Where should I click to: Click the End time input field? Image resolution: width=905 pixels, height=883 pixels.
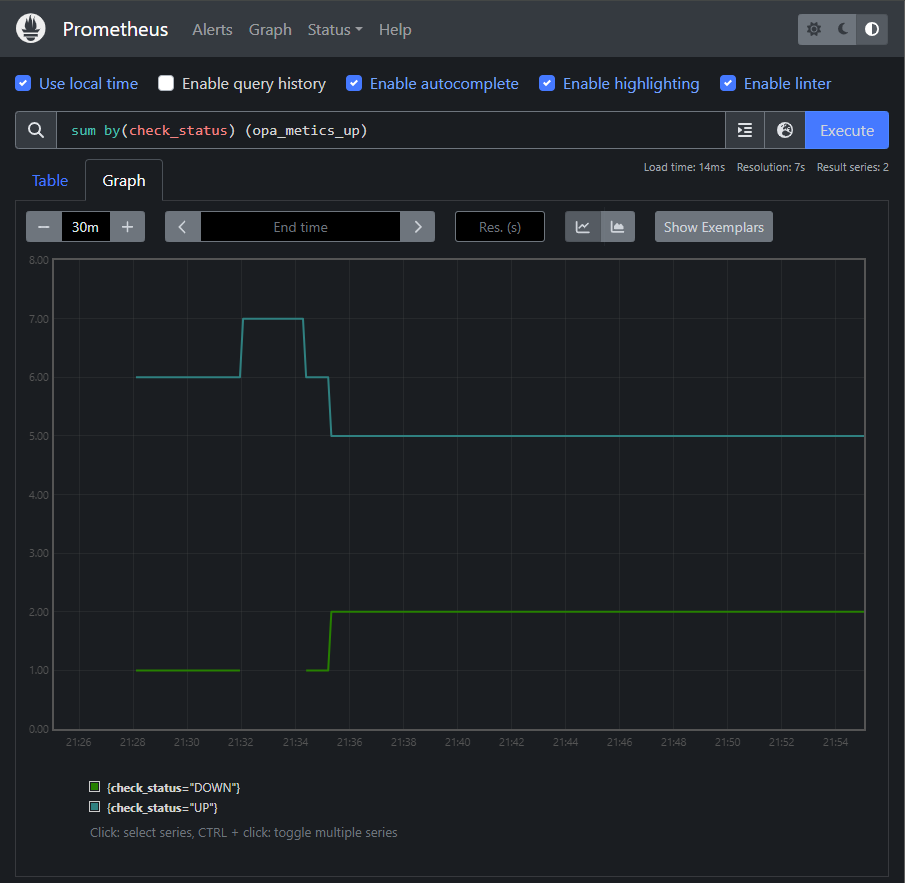tap(300, 226)
